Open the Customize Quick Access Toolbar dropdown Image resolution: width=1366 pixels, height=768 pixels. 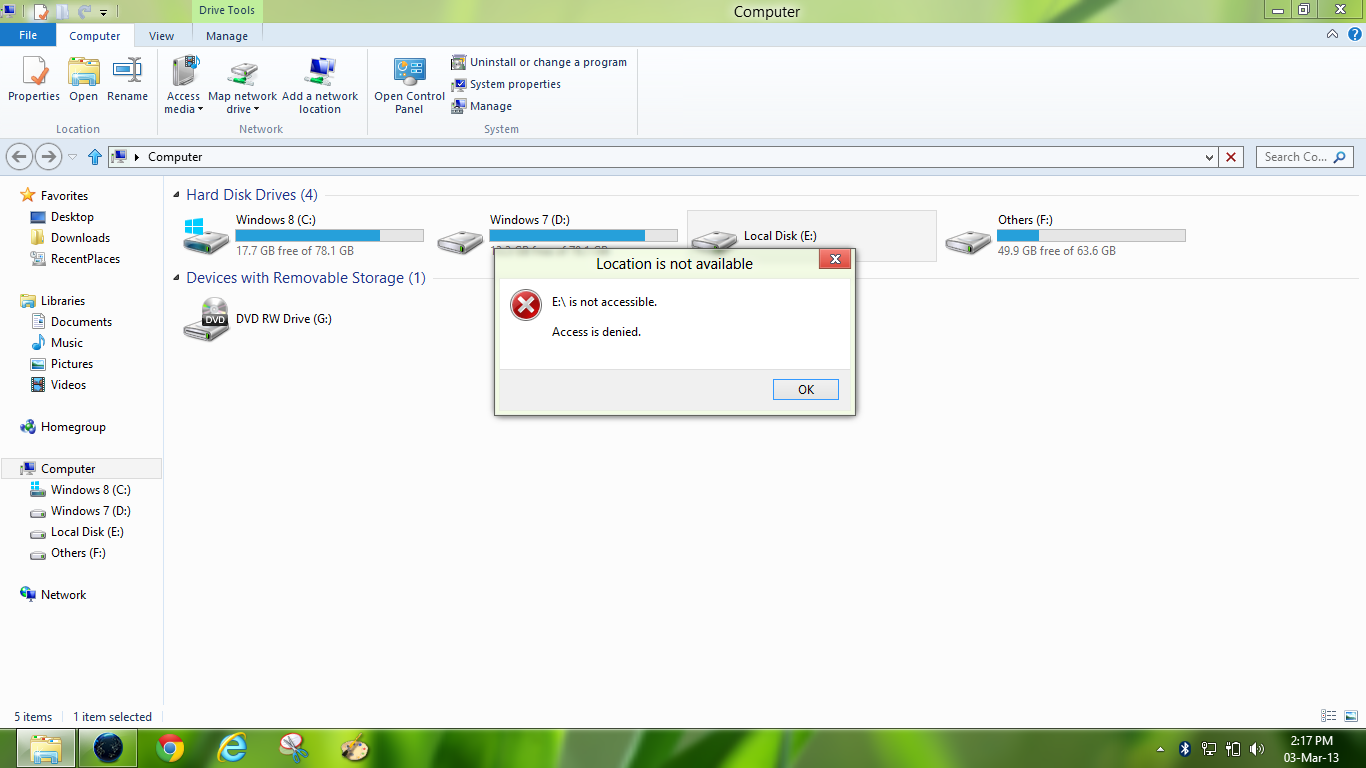103,13
